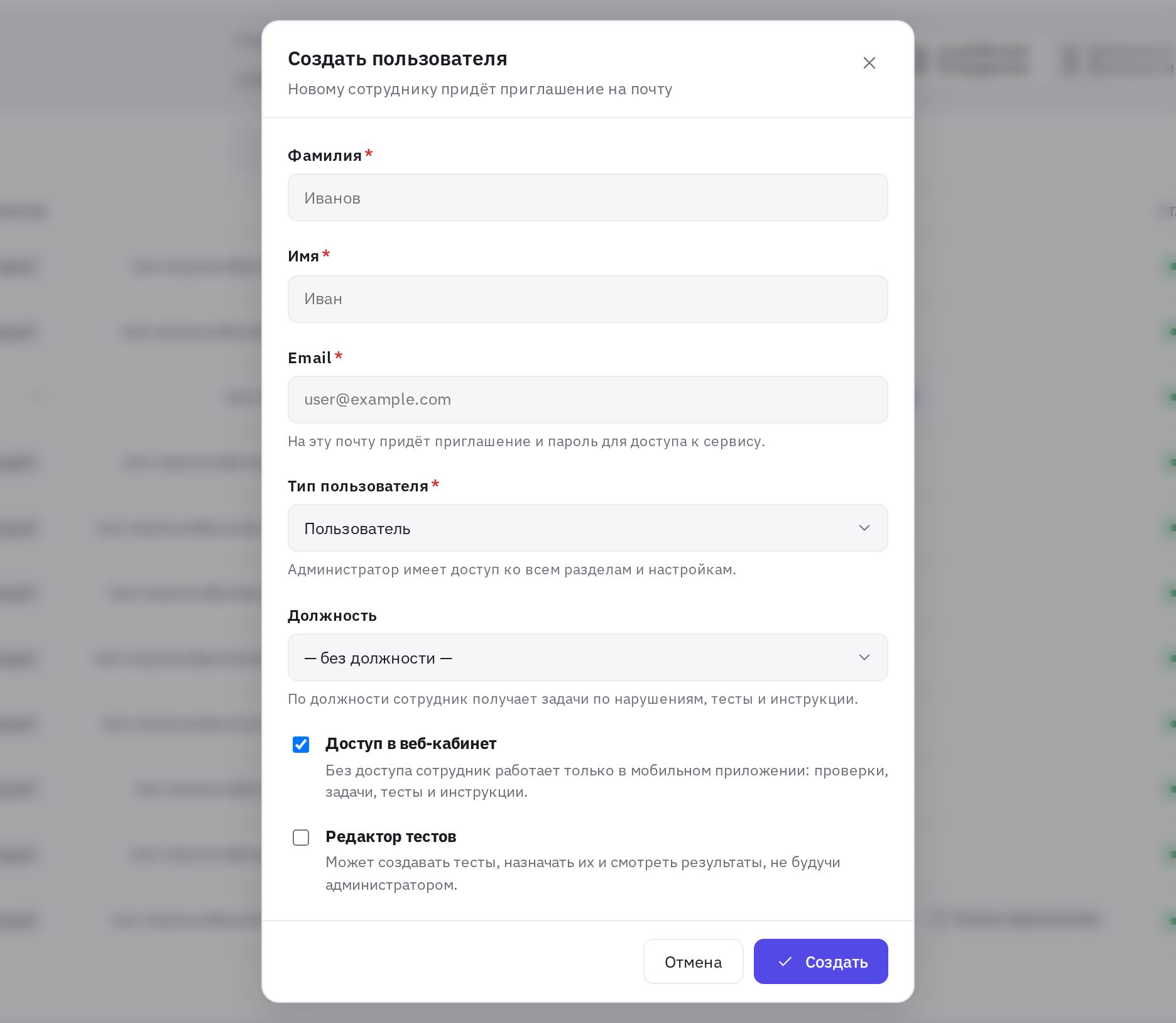Uncheck the Доступ в веб-кабинет checkbox
1176x1023 pixels.
pyautogui.click(x=301, y=745)
